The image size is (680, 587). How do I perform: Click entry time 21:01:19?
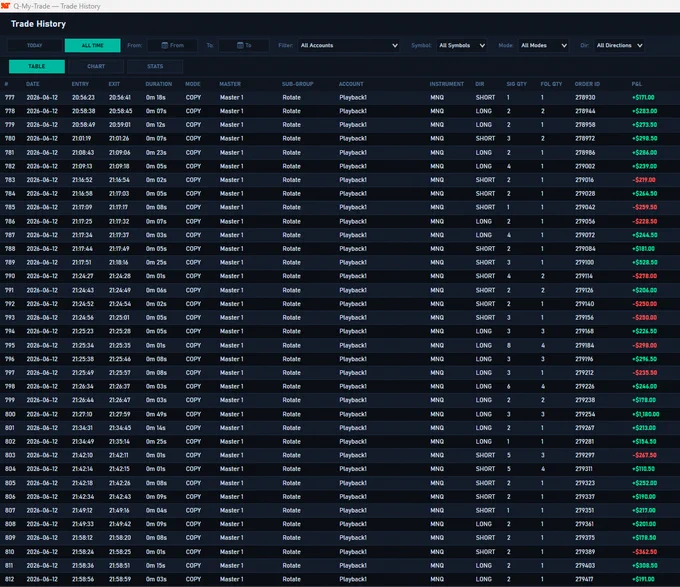pyautogui.click(x=82, y=139)
